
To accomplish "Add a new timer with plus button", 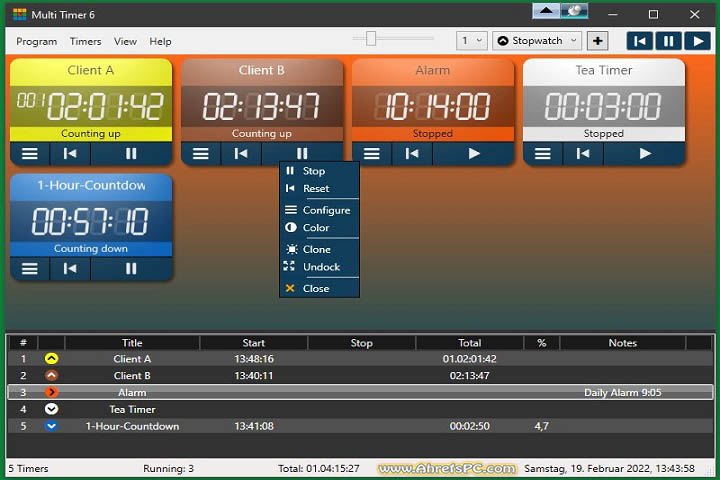I will pos(597,41).
